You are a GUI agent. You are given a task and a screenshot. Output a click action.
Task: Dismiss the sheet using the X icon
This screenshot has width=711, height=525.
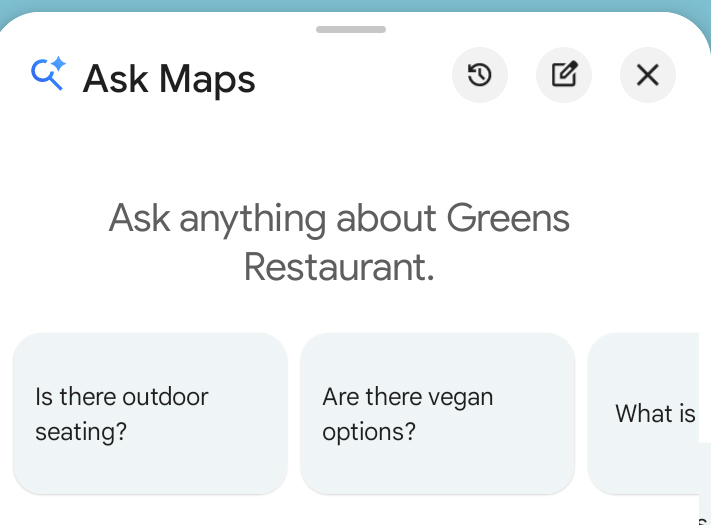pos(648,75)
